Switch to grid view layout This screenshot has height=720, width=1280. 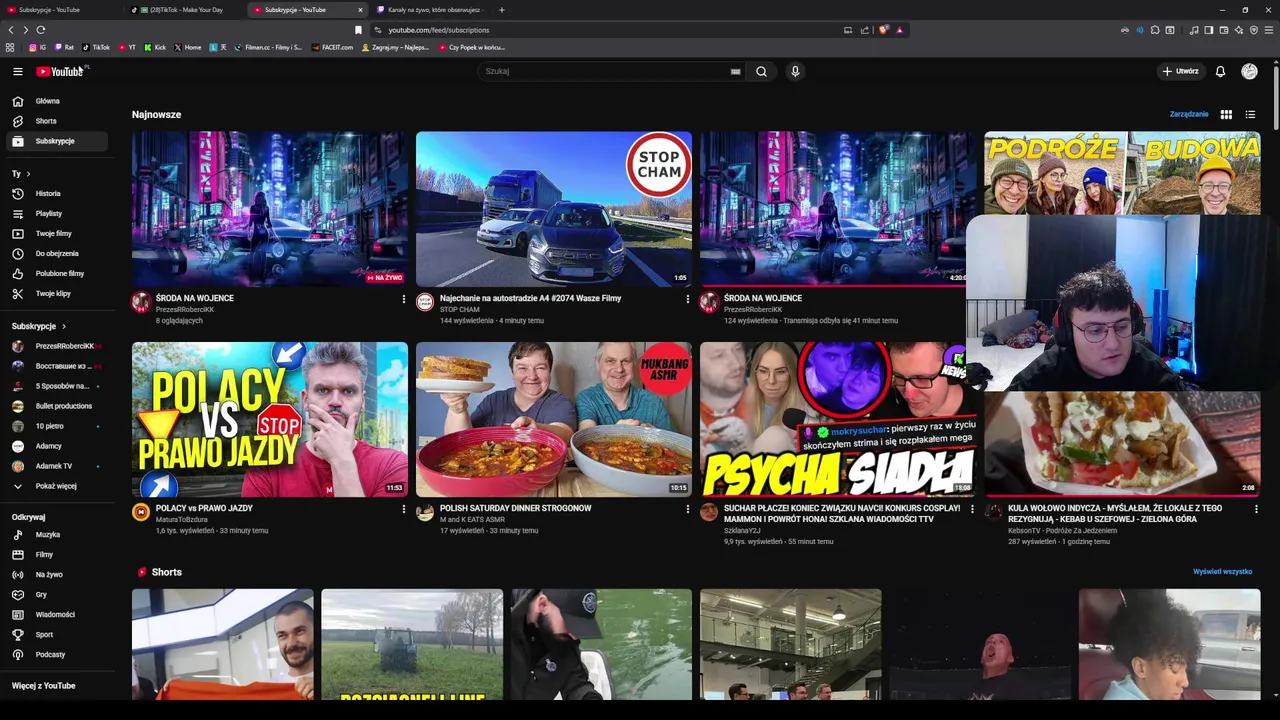pos(1226,114)
